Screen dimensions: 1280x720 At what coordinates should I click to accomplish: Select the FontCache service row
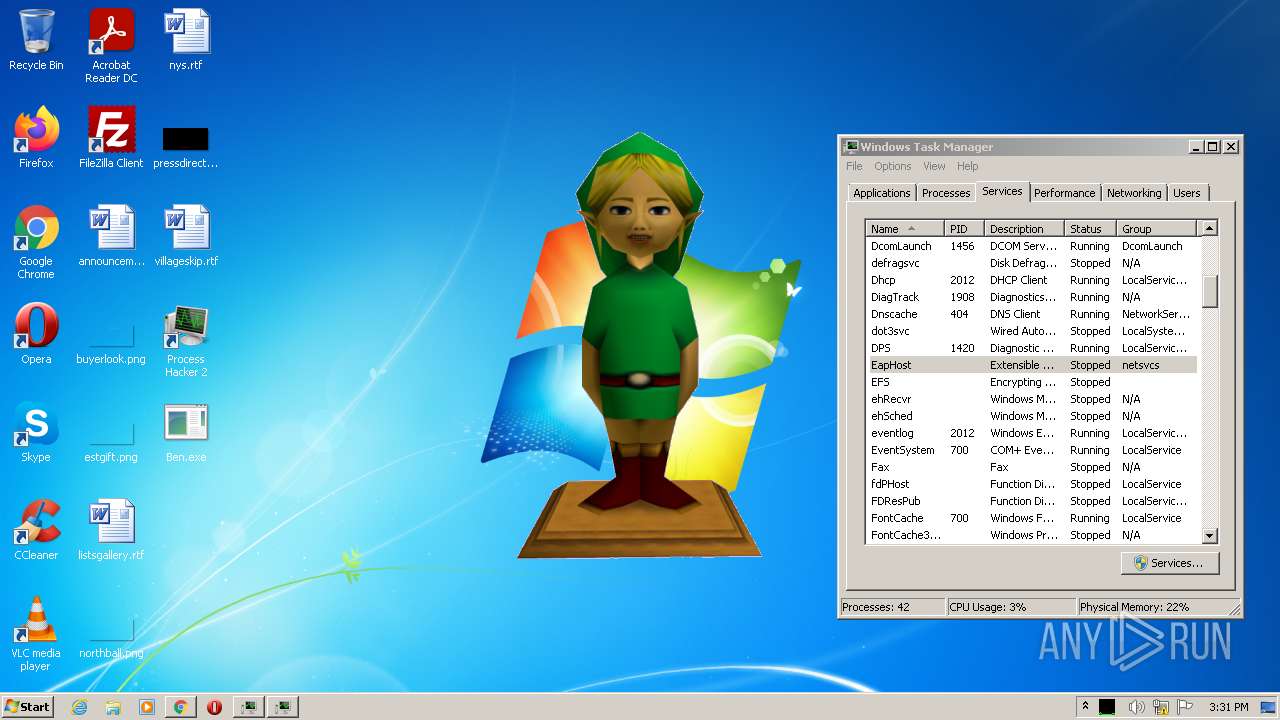[1031, 518]
